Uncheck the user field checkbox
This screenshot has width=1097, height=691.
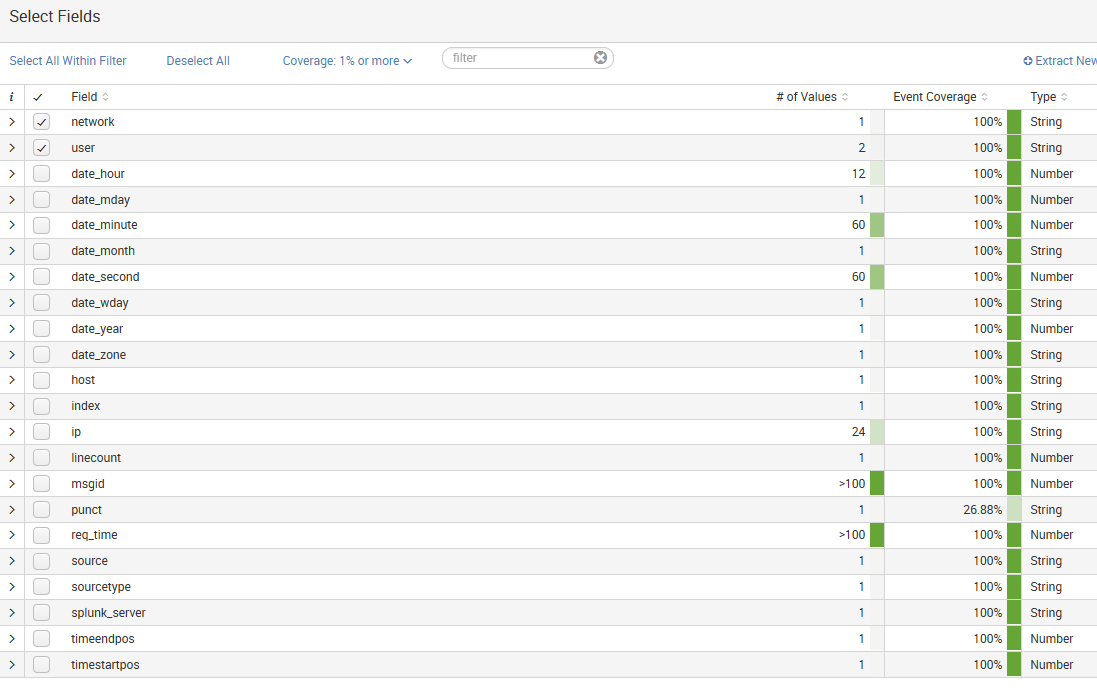coord(41,148)
